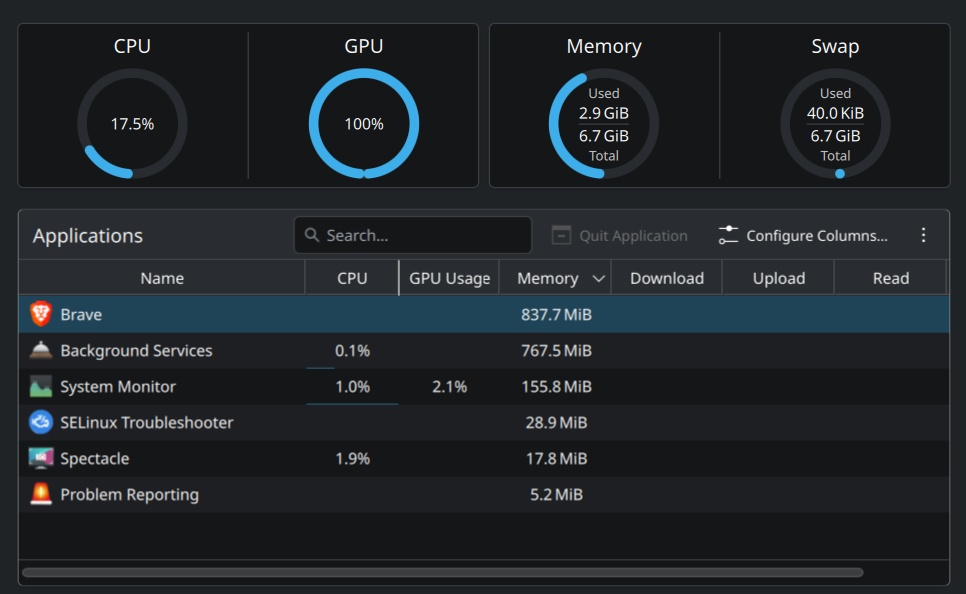Sort by Memory column dropdown arrow
The image size is (966, 594).
[599, 279]
